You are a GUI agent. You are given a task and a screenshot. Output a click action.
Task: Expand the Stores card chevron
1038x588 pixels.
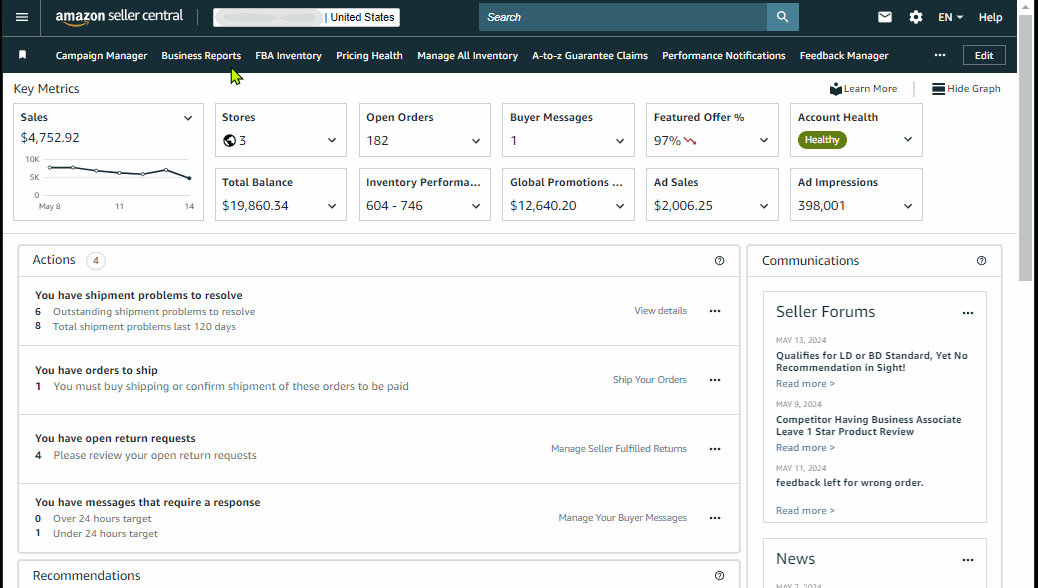coord(332,140)
